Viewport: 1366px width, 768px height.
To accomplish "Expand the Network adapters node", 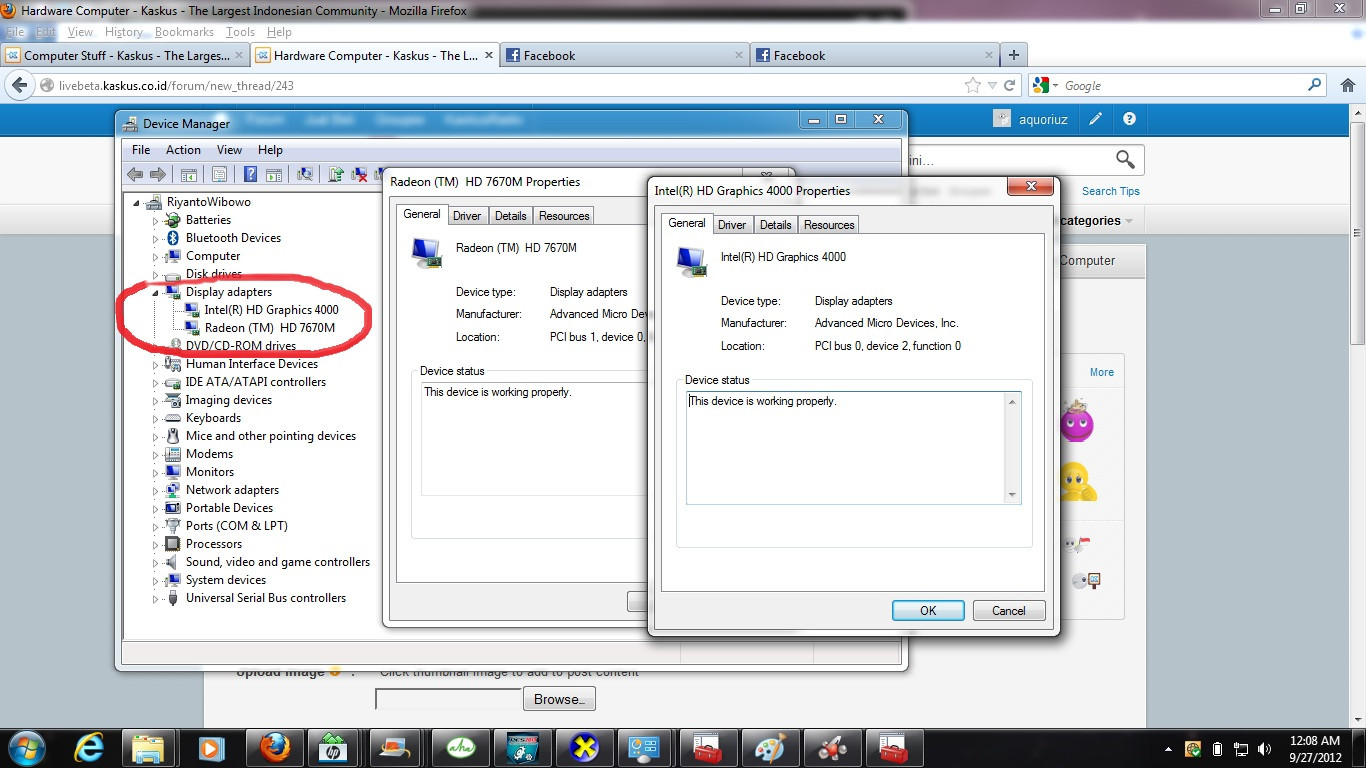I will click(x=155, y=491).
